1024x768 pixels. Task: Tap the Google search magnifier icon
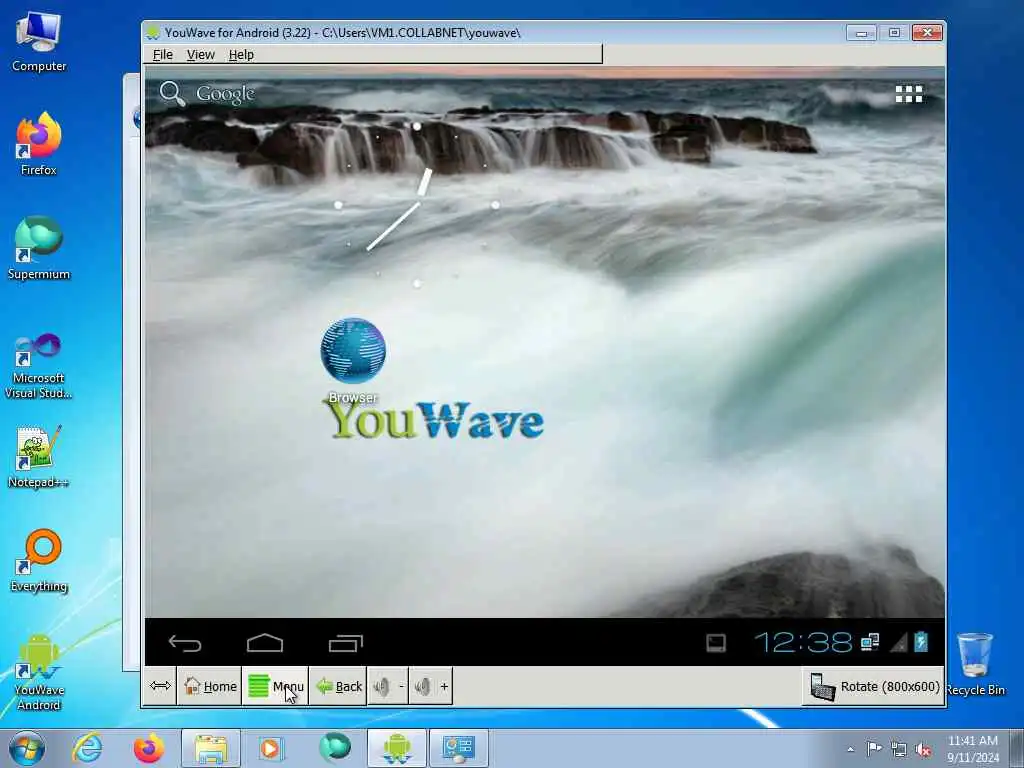172,93
